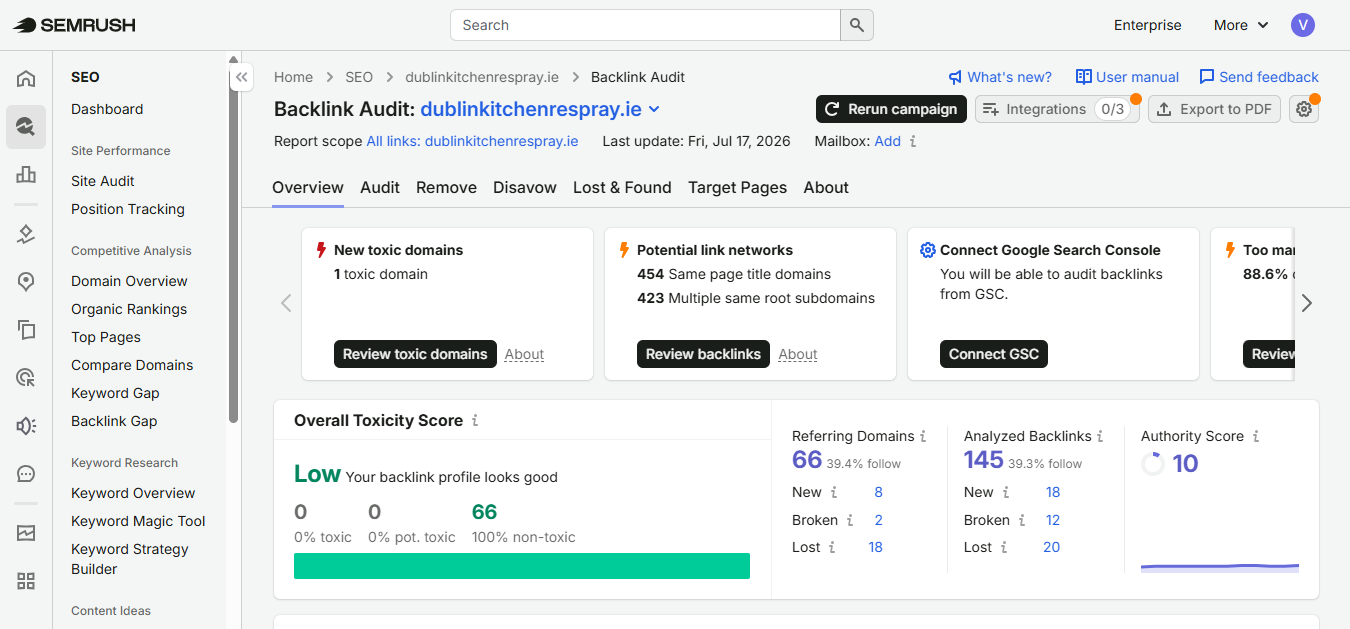Open the apps grid rail icon
The width and height of the screenshot is (1350, 629).
click(26, 581)
